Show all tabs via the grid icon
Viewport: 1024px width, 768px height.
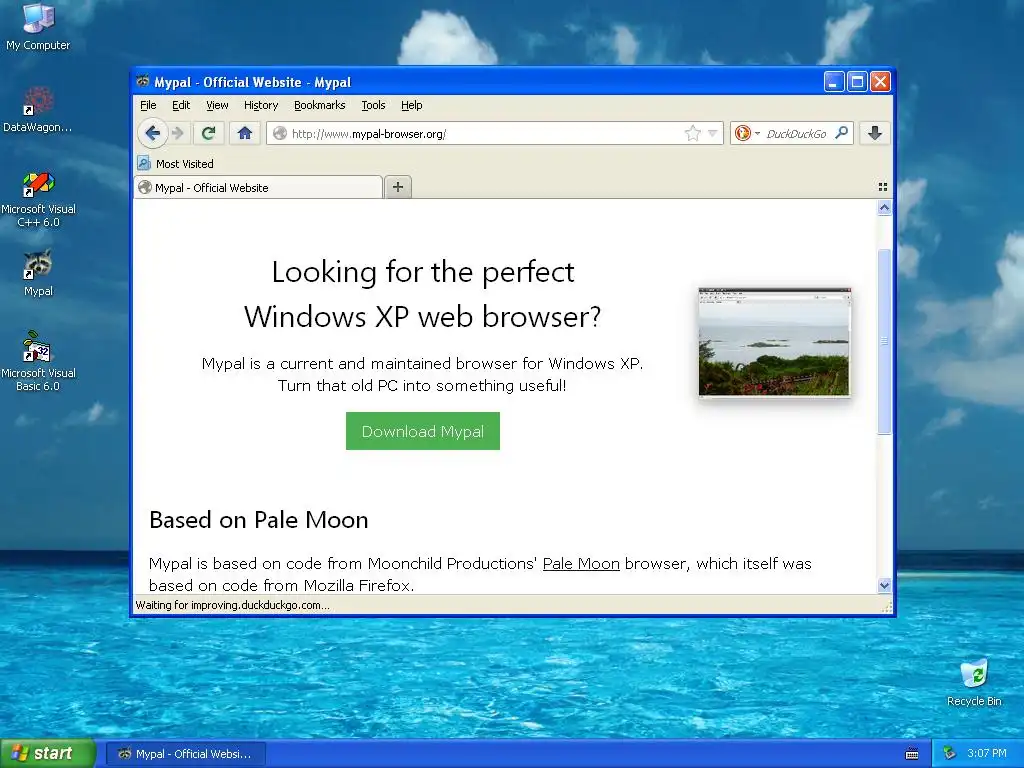pos(883,187)
